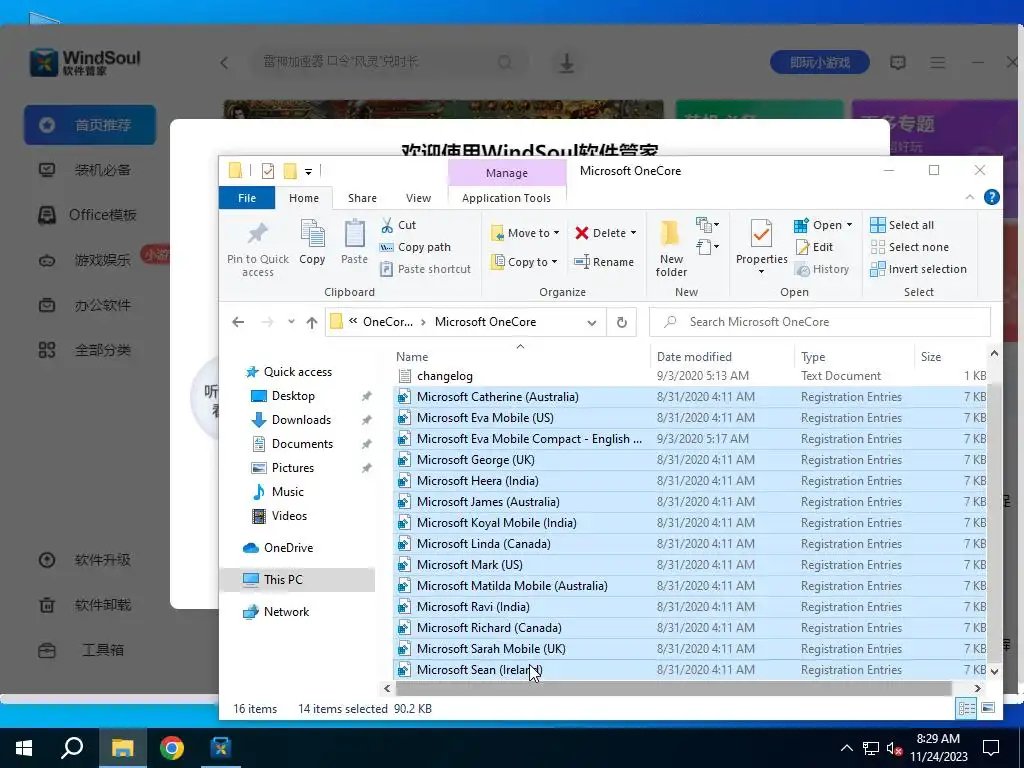
Task: Click Edit in the Open group
Action: [x=814, y=248]
